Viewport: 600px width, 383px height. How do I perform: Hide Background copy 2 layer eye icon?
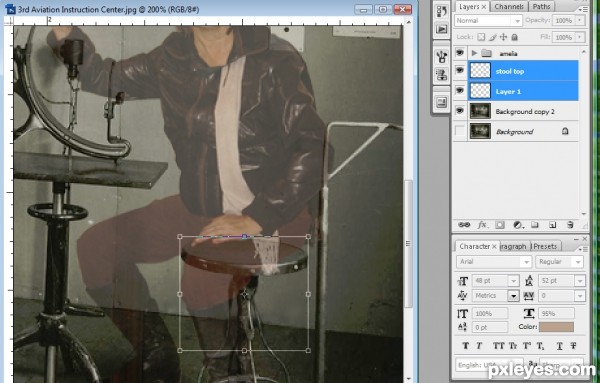coord(460,111)
